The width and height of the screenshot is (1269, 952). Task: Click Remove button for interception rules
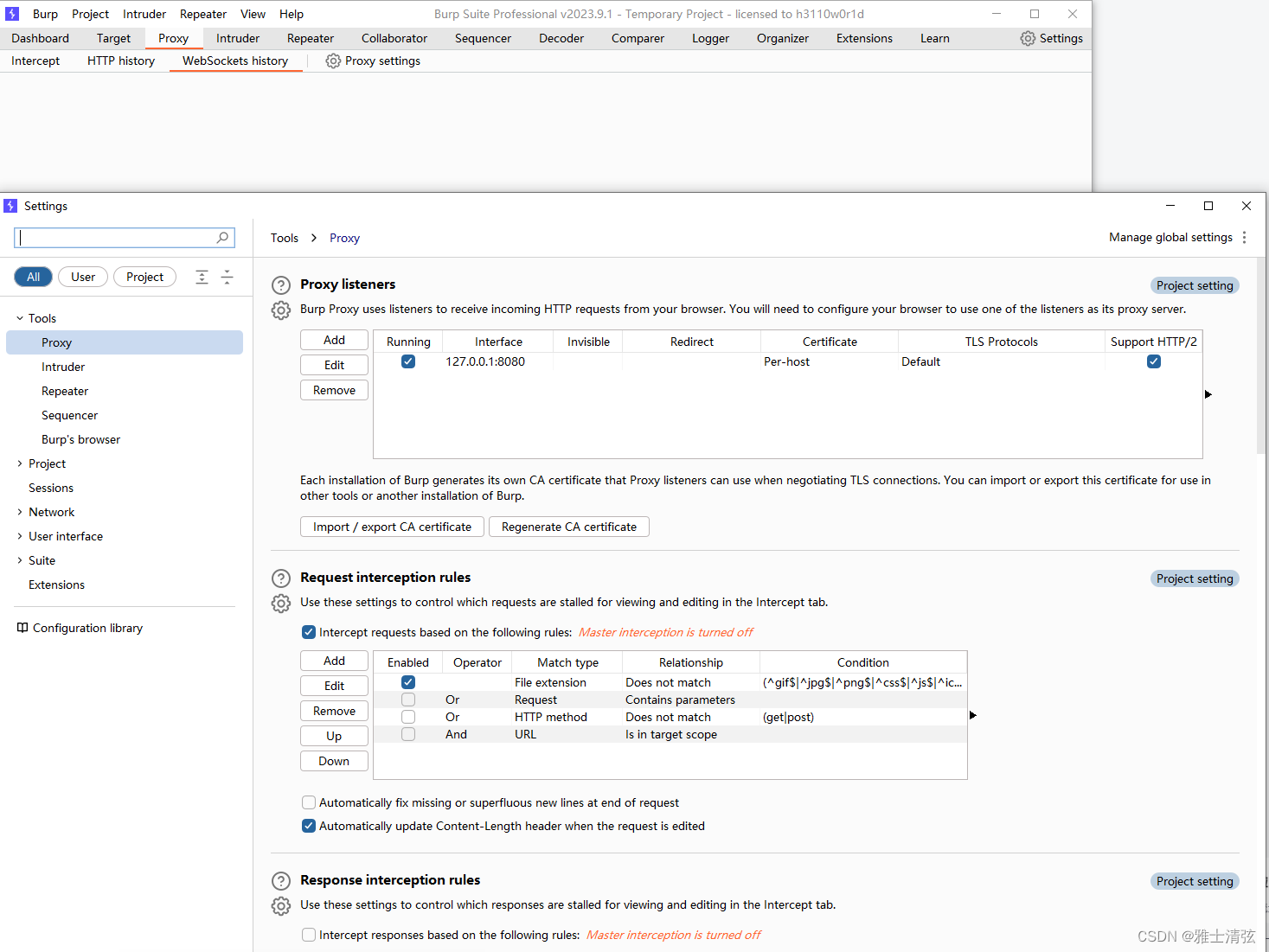334,711
